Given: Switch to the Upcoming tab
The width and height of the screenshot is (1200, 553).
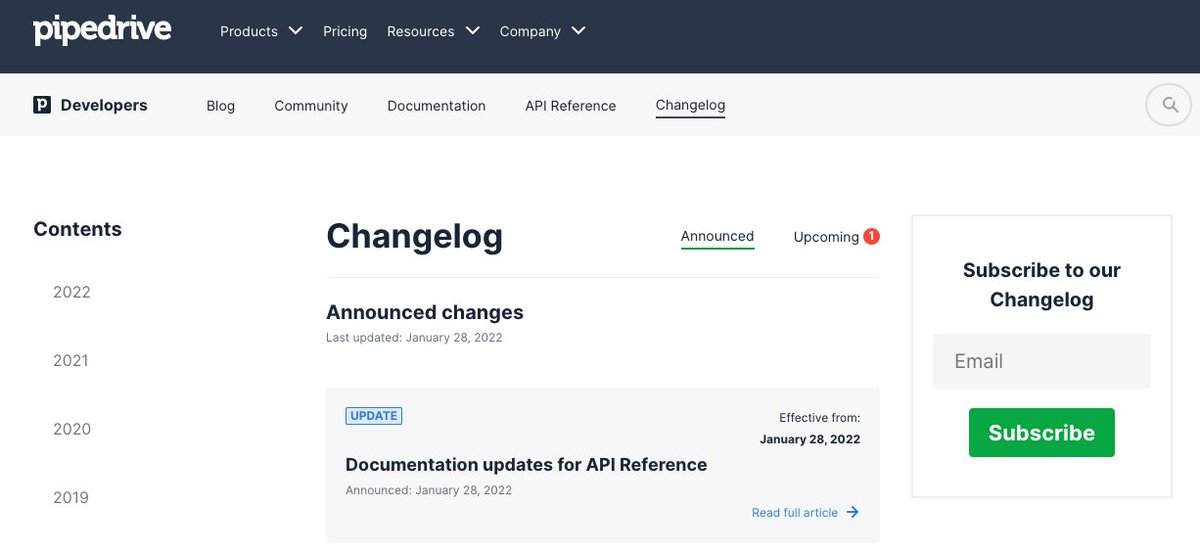Looking at the screenshot, I should pyautogui.click(x=826, y=237).
